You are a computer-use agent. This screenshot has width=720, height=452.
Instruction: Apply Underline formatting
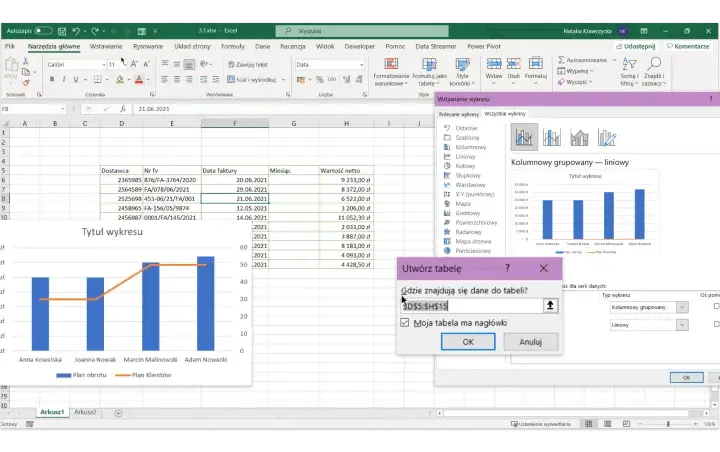[x=76, y=79]
